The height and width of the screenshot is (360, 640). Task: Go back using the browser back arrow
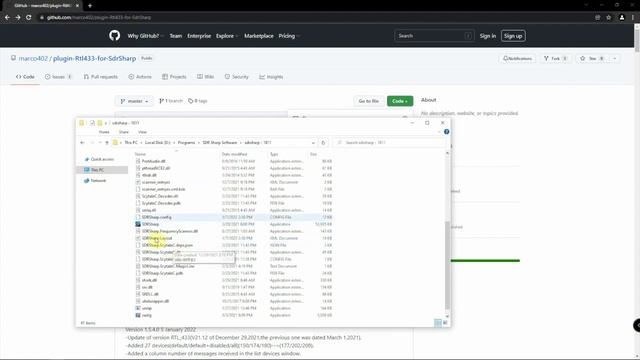[7, 18]
